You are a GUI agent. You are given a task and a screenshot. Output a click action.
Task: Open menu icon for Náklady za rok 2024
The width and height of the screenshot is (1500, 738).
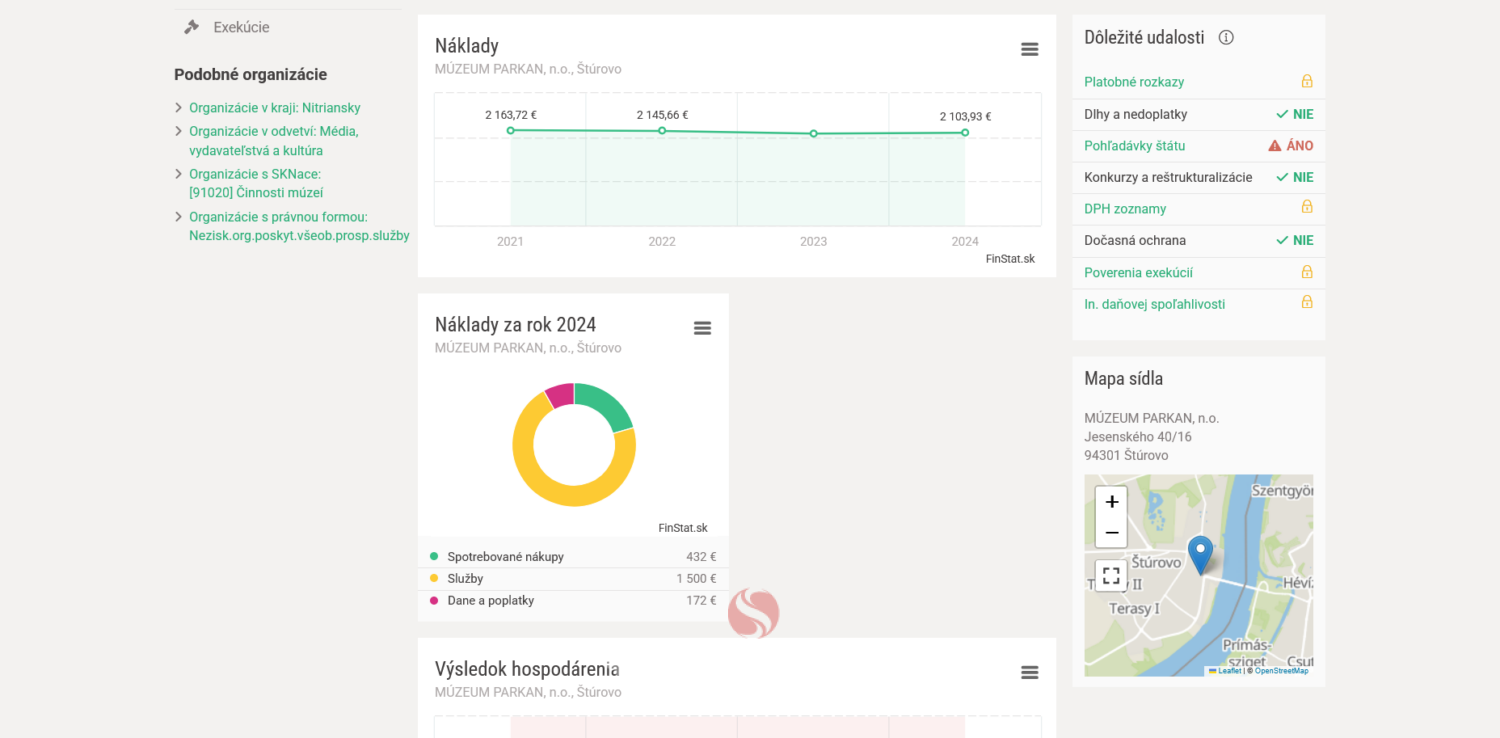702,328
